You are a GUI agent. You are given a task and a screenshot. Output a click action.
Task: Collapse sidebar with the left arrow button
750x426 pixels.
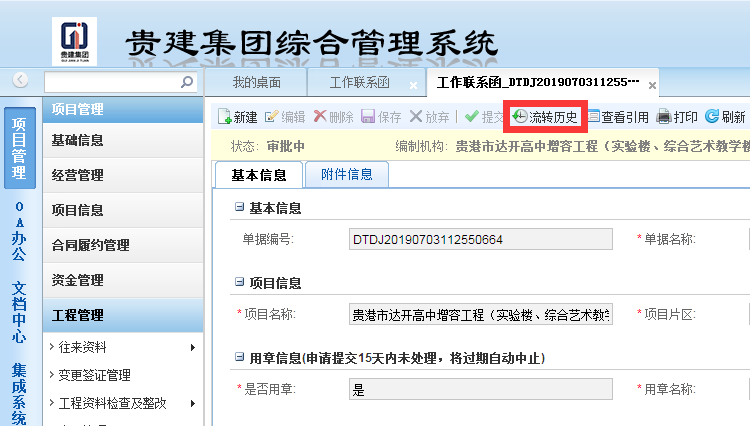tap(20, 81)
